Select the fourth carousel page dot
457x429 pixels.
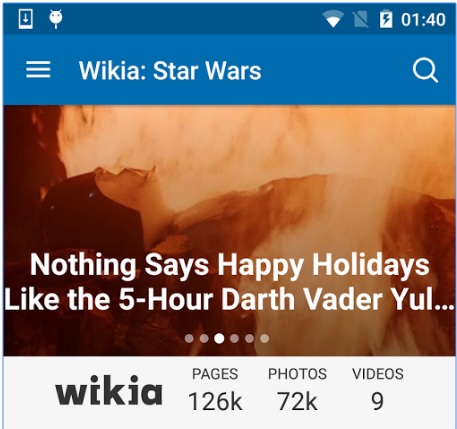point(234,338)
